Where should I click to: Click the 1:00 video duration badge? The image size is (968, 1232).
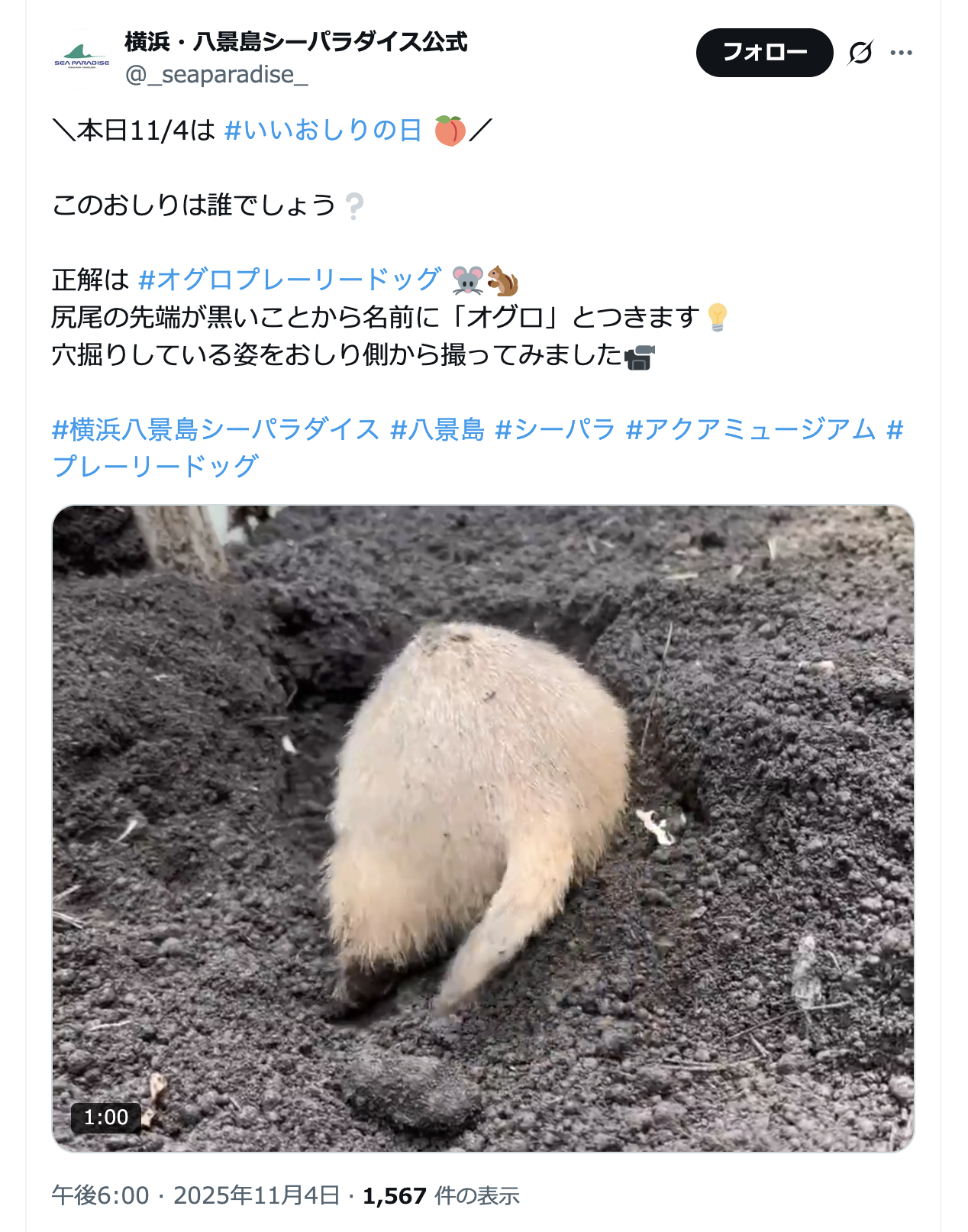pos(106,1117)
